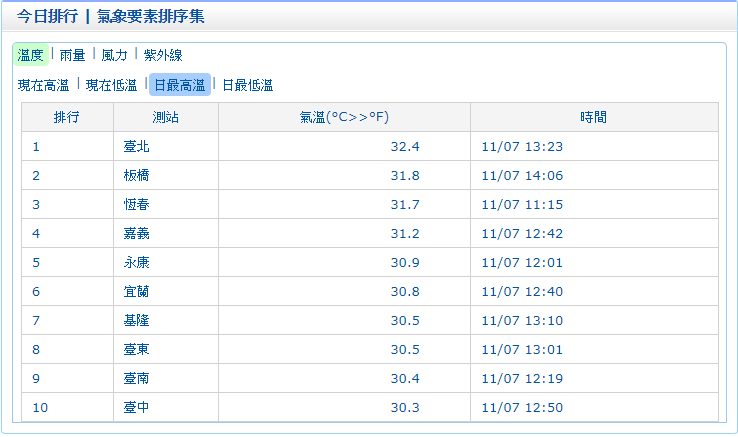Switch to the 風力 tab
The image size is (738, 437).
click(114, 55)
